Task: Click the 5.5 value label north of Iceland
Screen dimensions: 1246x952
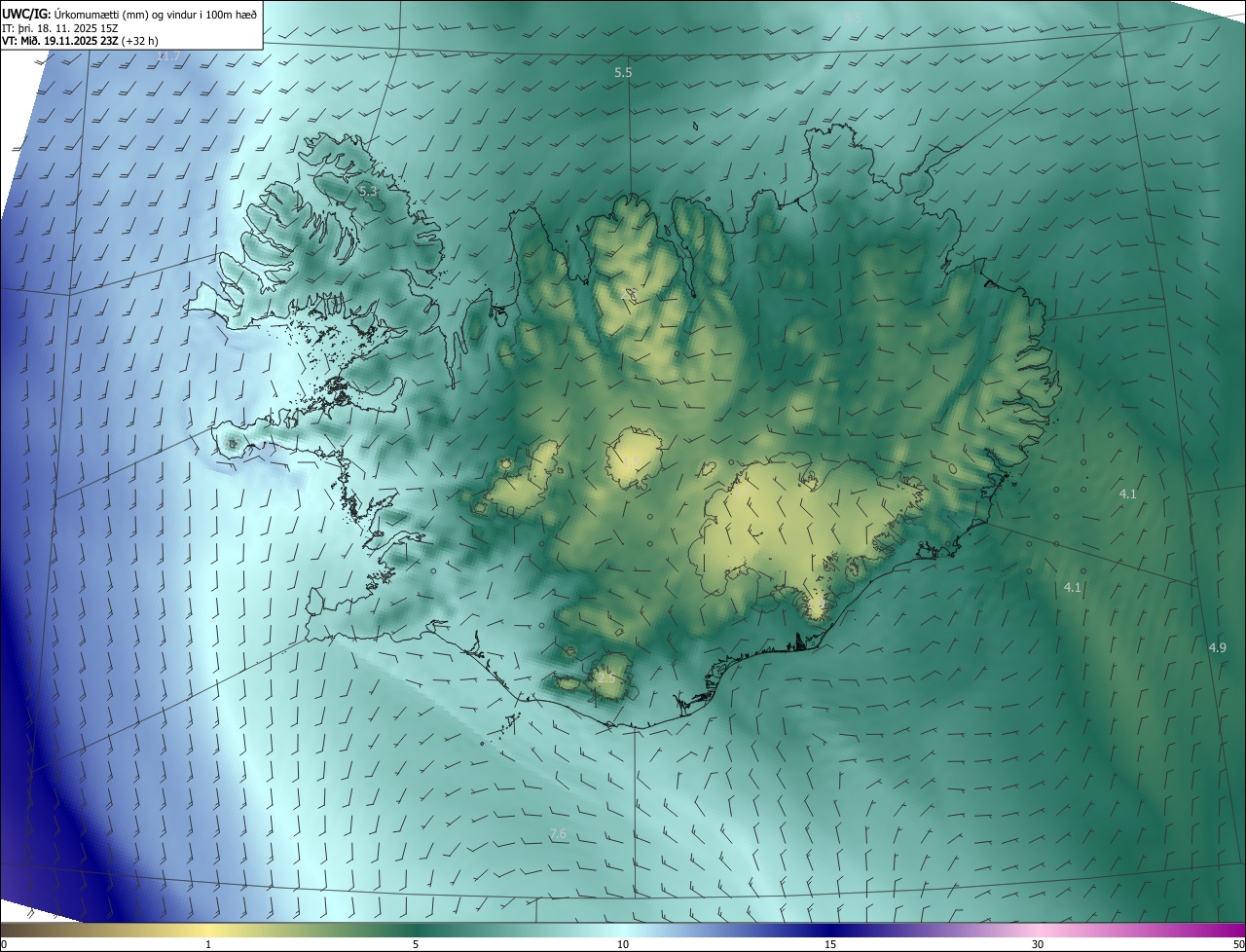Action: click(x=623, y=73)
